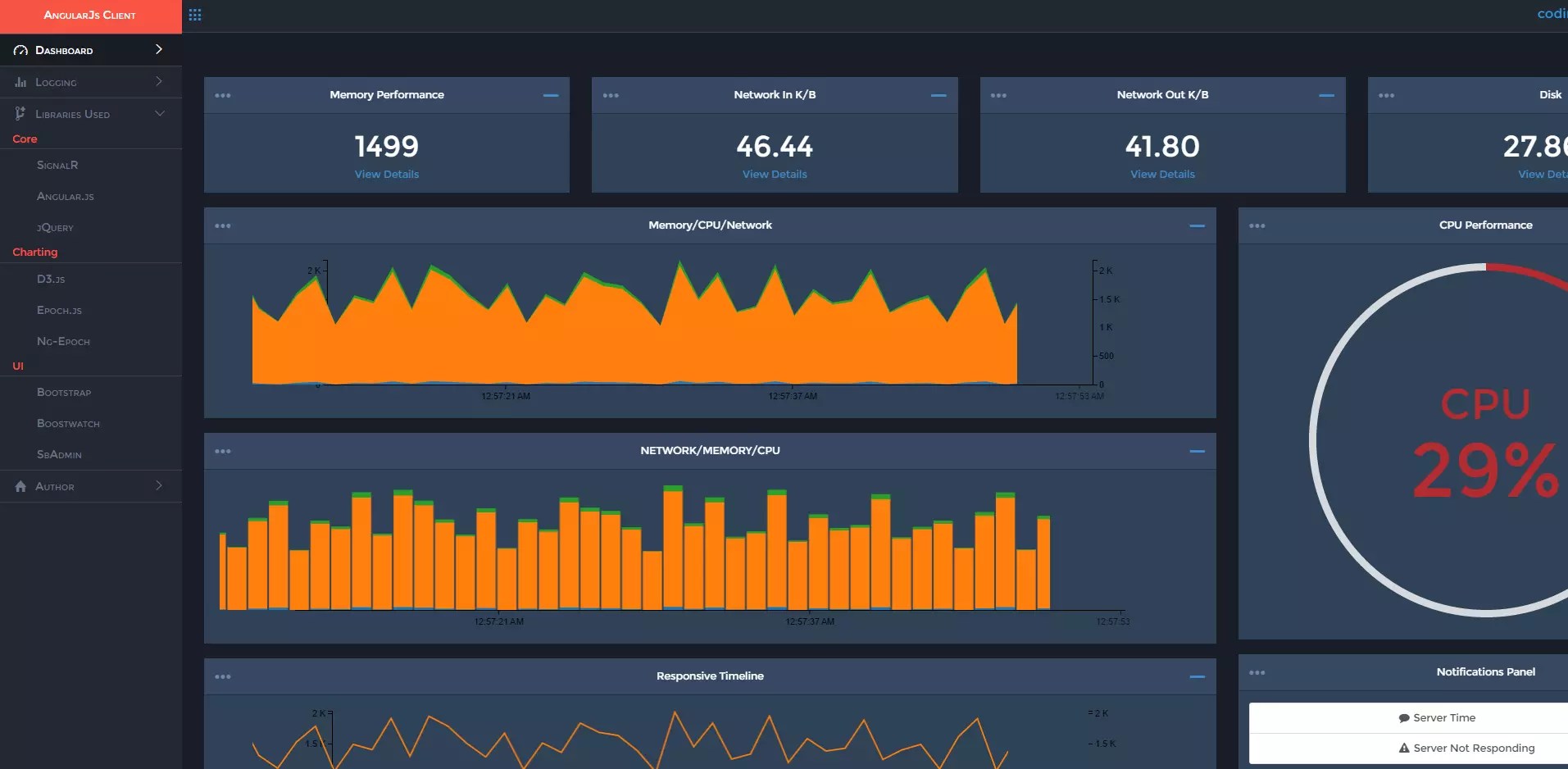1568x769 pixels.
Task: Open the options dots on Memory Performance panel
Action: (x=224, y=95)
